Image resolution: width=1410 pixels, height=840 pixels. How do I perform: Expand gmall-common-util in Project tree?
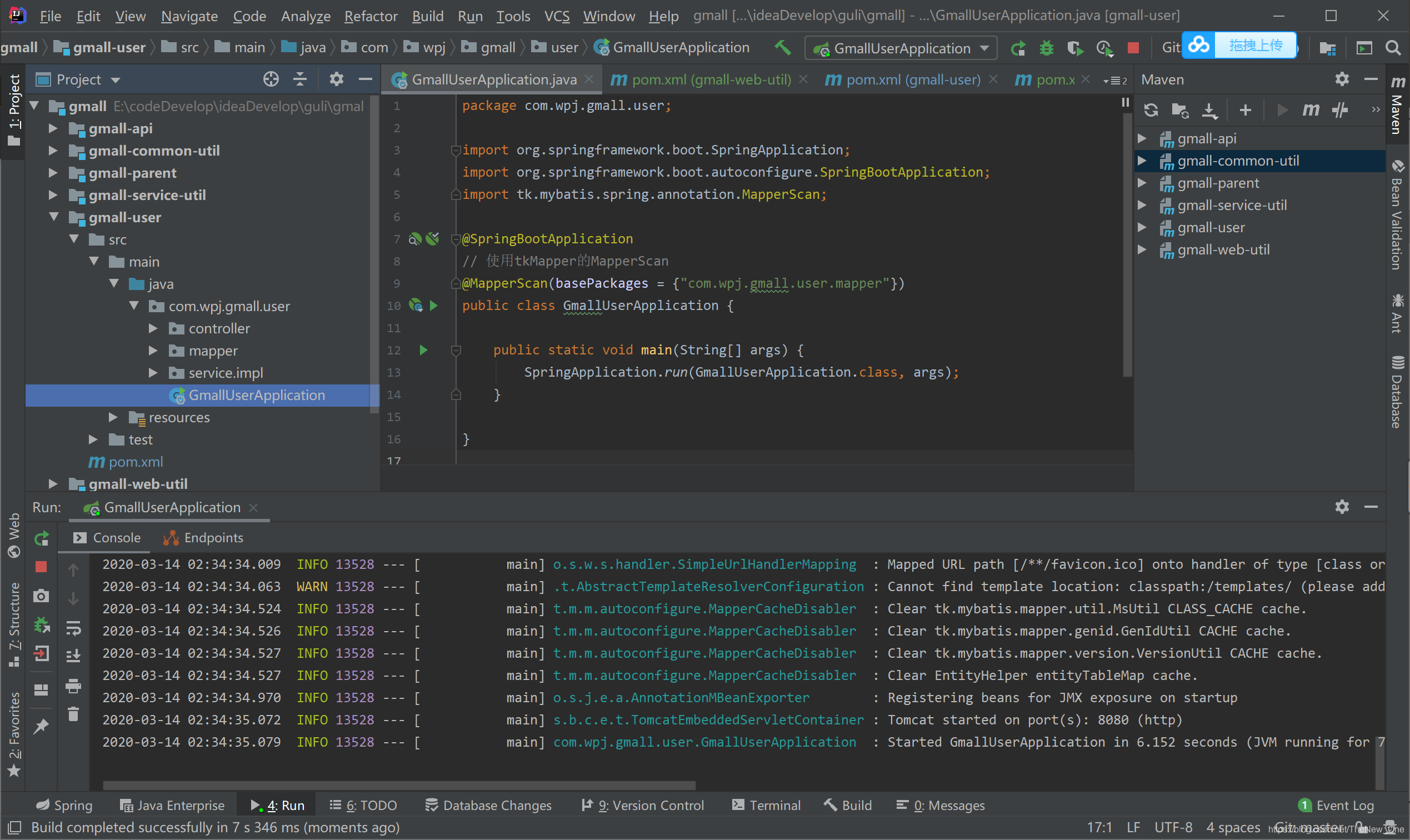(x=53, y=151)
